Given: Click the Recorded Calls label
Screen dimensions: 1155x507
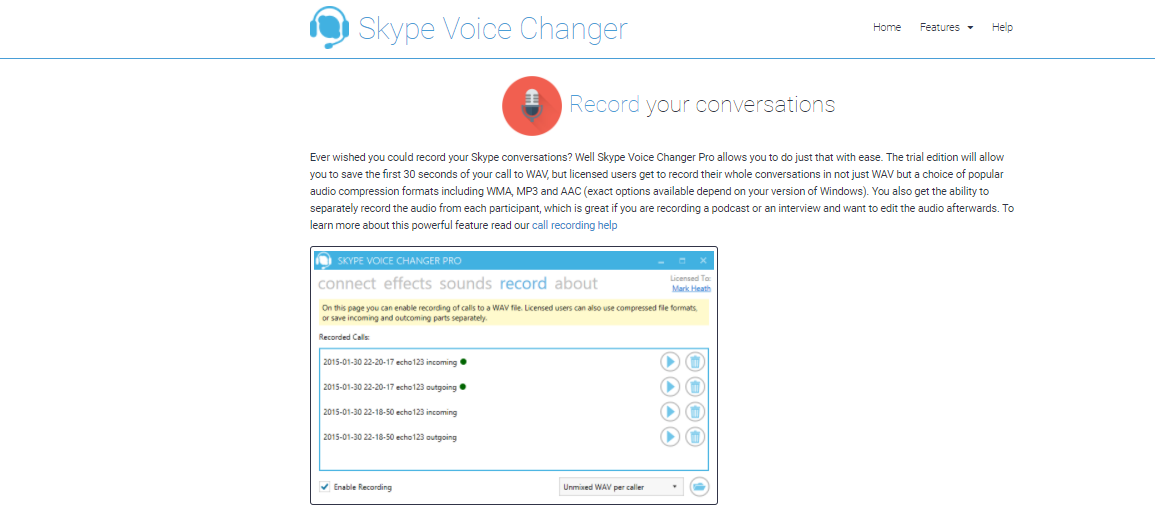Looking at the screenshot, I should point(344,337).
